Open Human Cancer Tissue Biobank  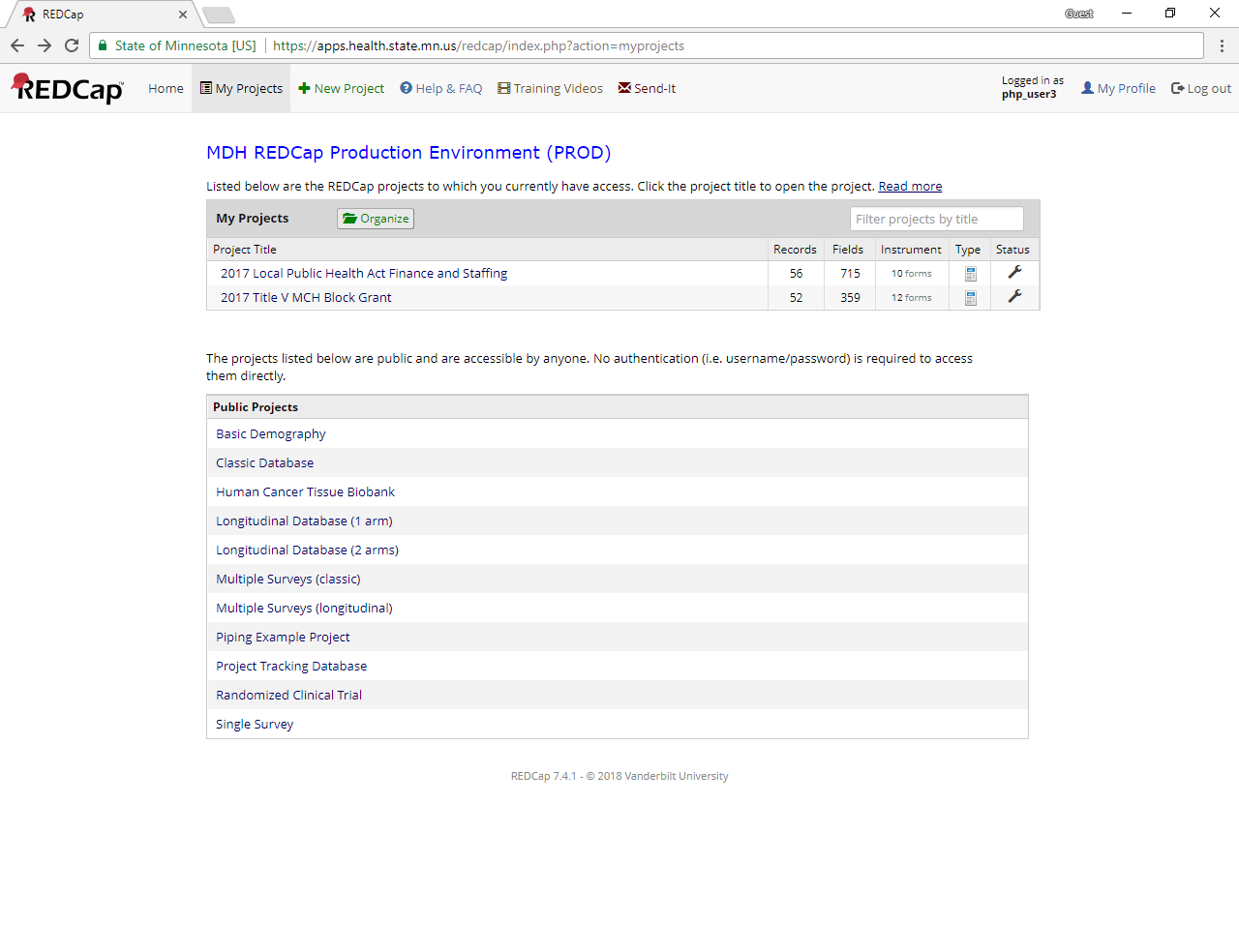coord(306,492)
